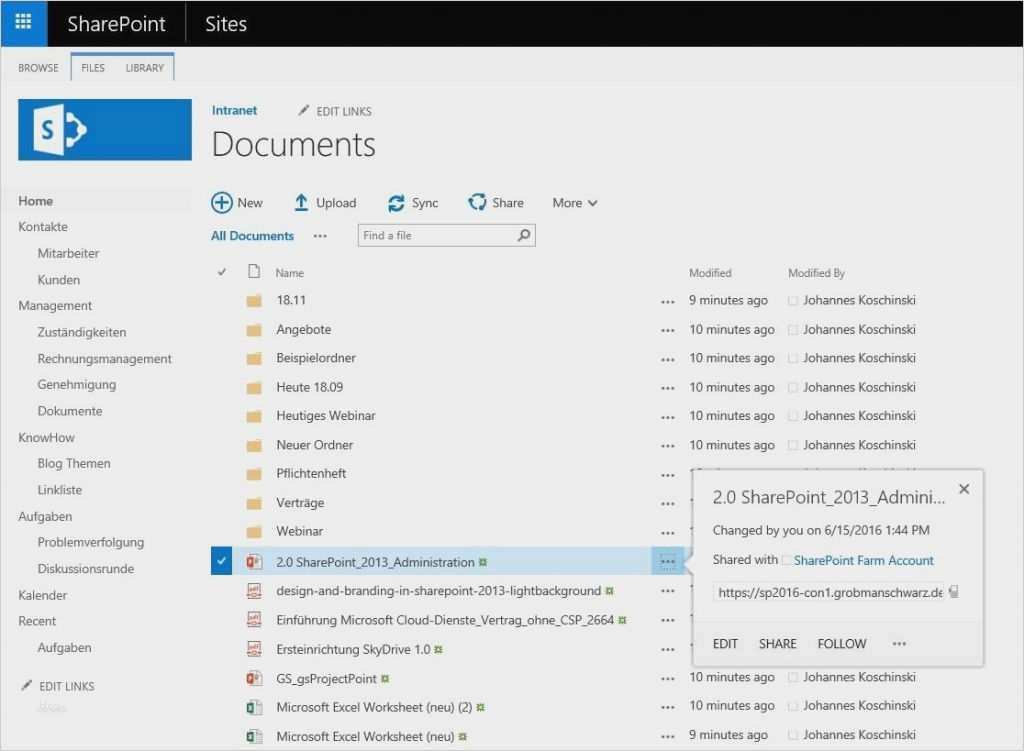This screenshot has width=1024, height=751.
Task: Click the All Documents view link
Action: point(253,236)
